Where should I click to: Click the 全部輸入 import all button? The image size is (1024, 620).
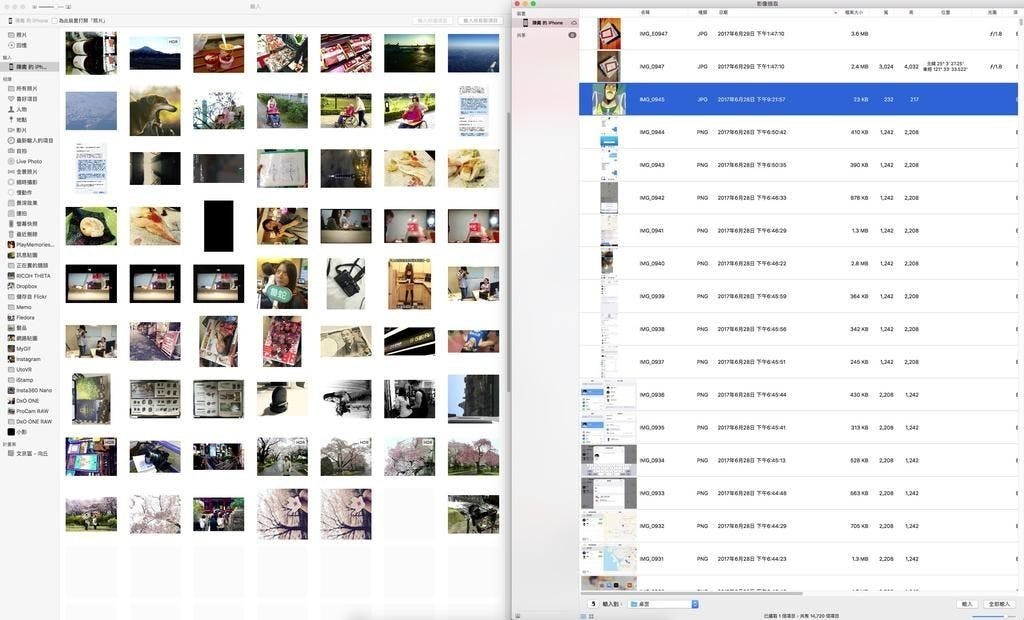[x=999, y=604]
